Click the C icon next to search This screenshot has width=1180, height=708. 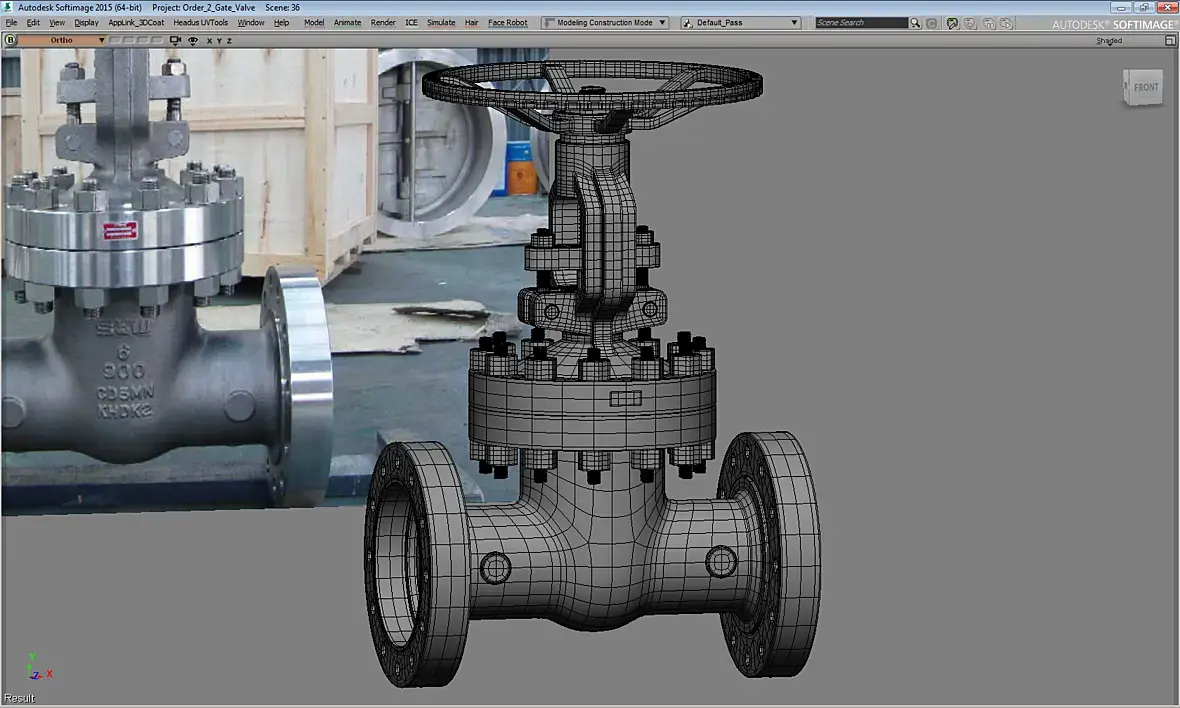tap(932, 23)
